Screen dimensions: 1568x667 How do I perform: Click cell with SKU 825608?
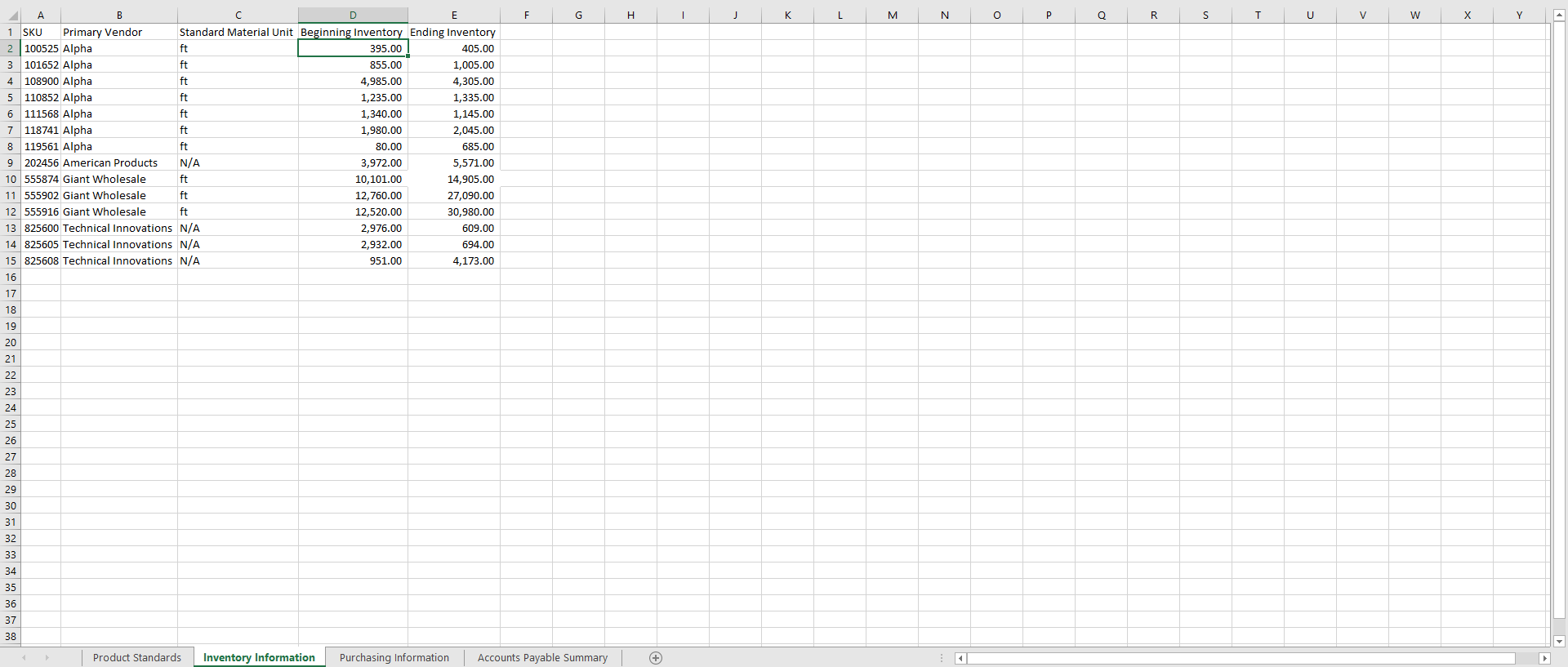pyautogui.click(x=41, y=260)
